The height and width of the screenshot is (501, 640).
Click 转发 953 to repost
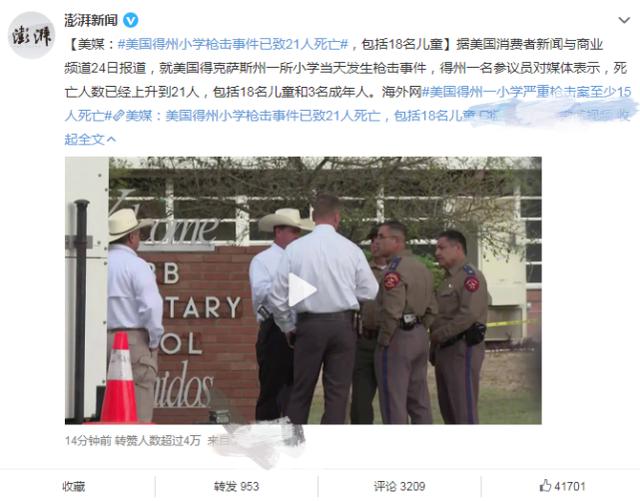coord(236,486)
